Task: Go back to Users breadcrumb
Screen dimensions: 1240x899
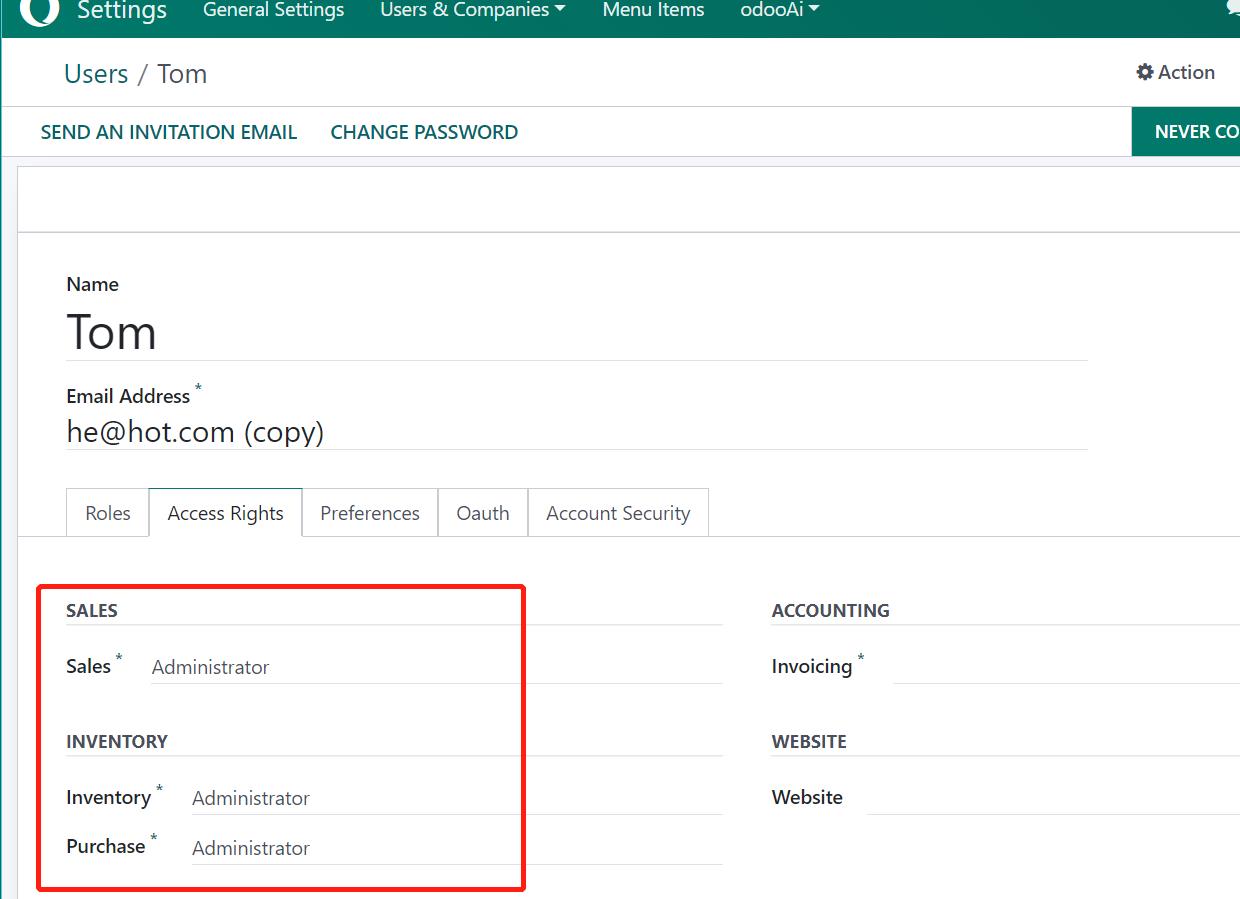Action: 96,74
